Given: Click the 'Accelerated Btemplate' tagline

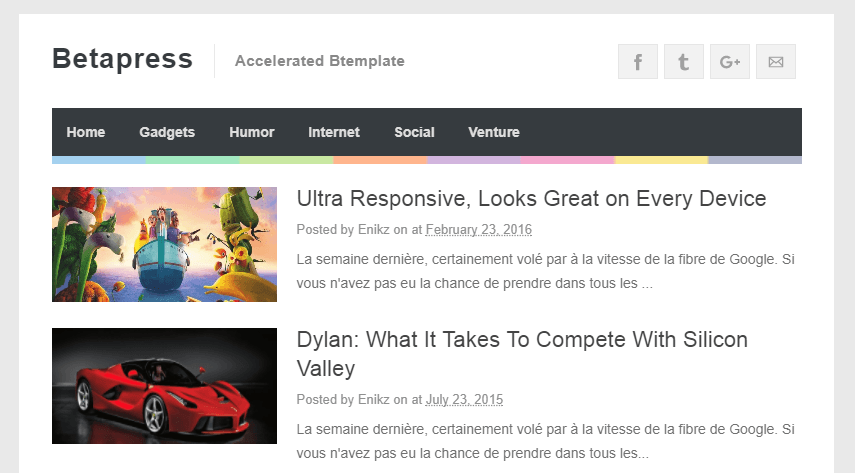Looking at the screenshot, I should pyautogui.click(x=319, y=61).
